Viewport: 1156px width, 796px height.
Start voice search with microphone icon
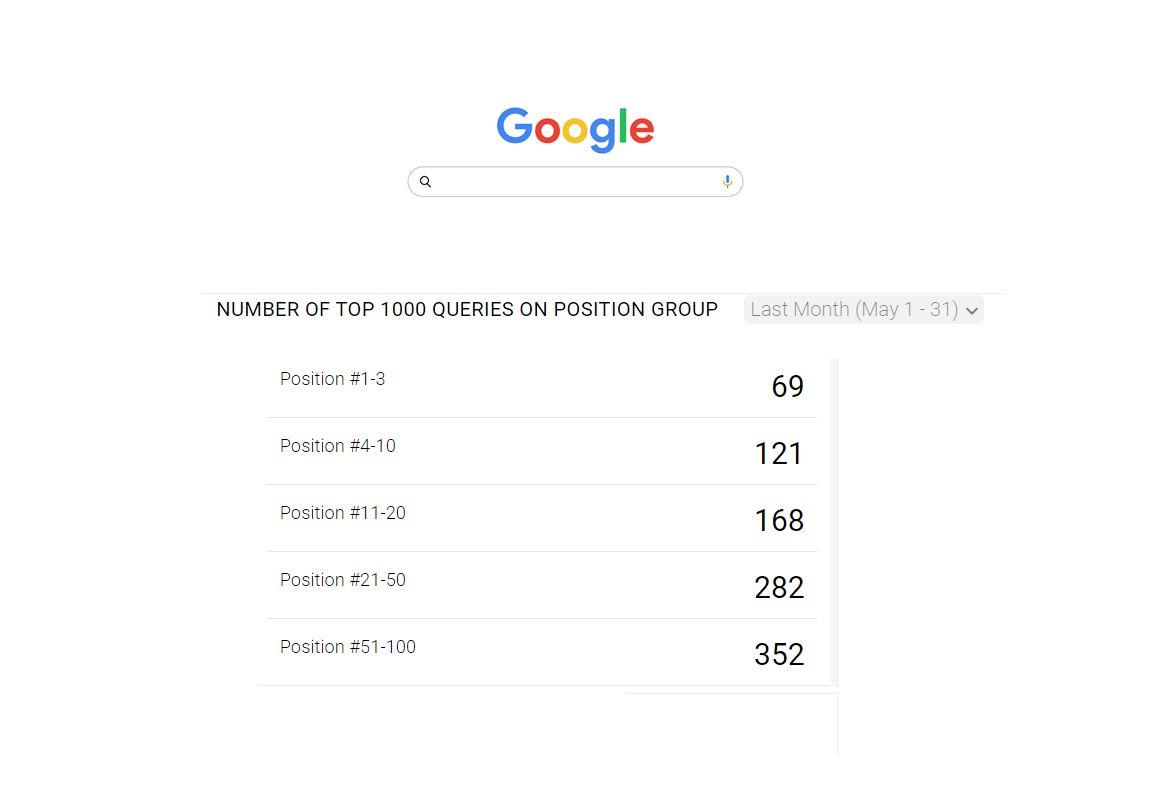[x=727, y=182]
